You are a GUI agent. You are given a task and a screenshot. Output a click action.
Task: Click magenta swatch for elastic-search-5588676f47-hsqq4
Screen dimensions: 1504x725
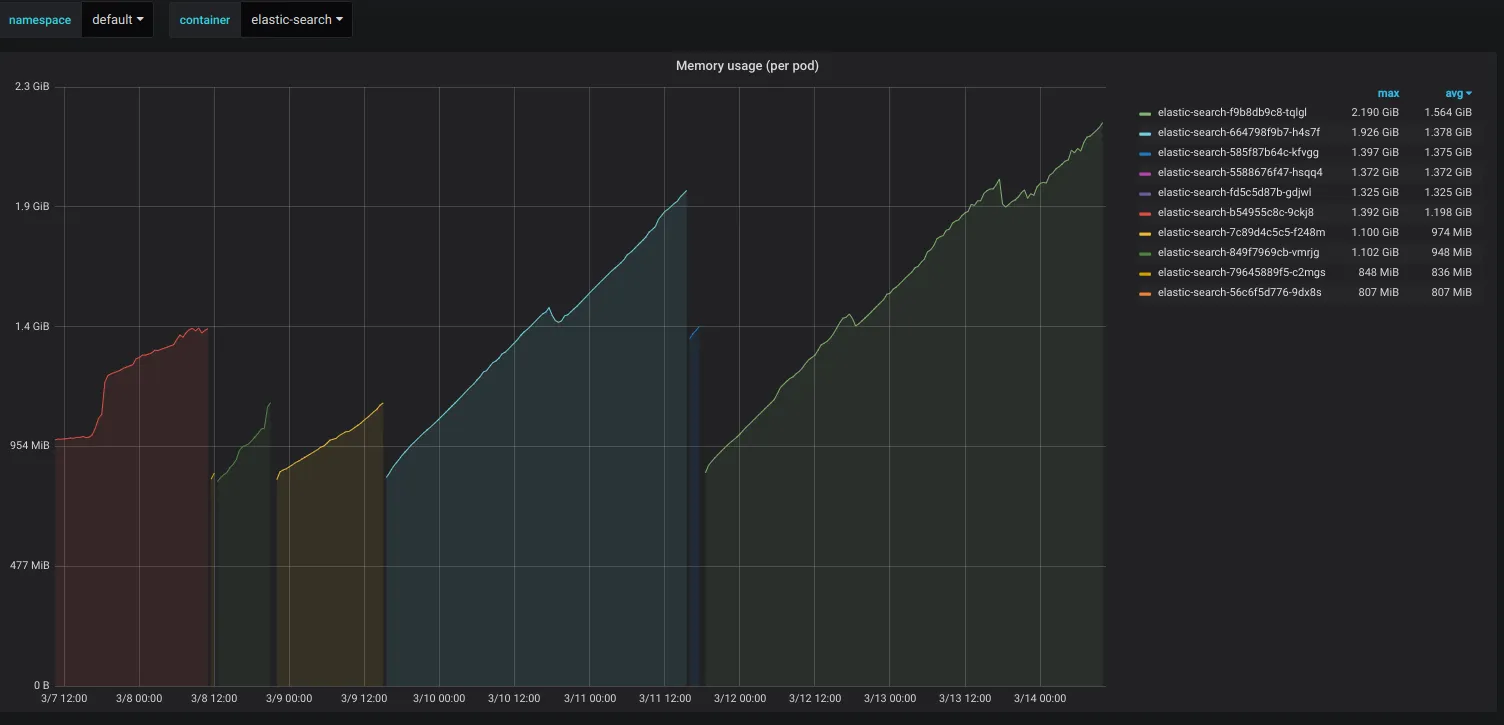[x=1145, y=173]
